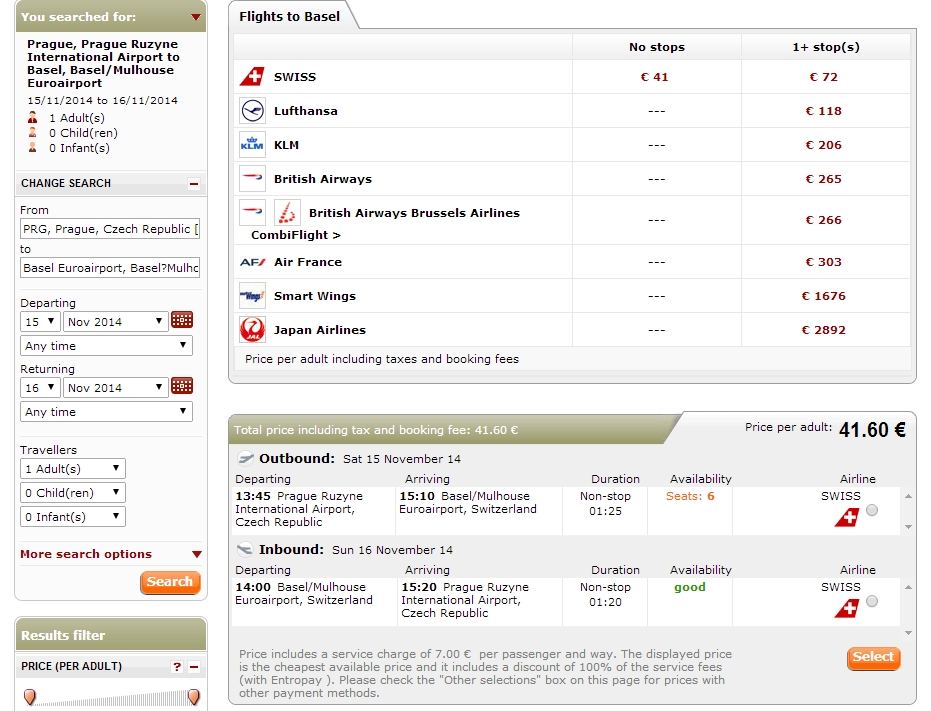This screenshot has width=931, height=711.
Task: Select the Flights to Basel tab
Action: tap(290, 16)
